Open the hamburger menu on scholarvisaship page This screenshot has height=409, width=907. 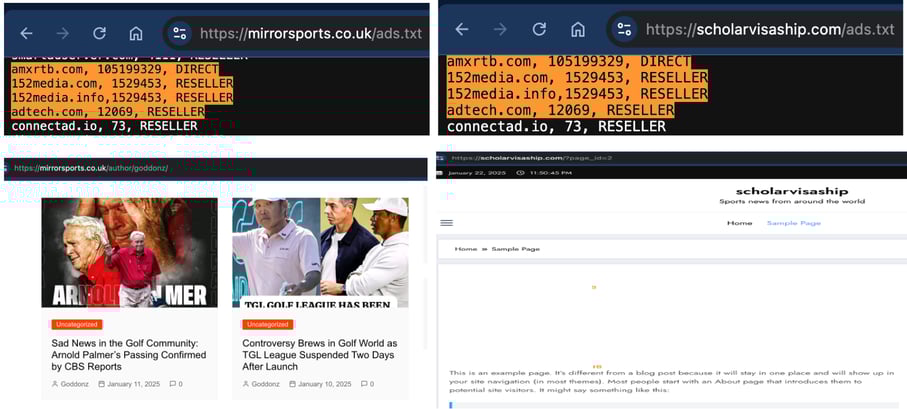(446, 223)
